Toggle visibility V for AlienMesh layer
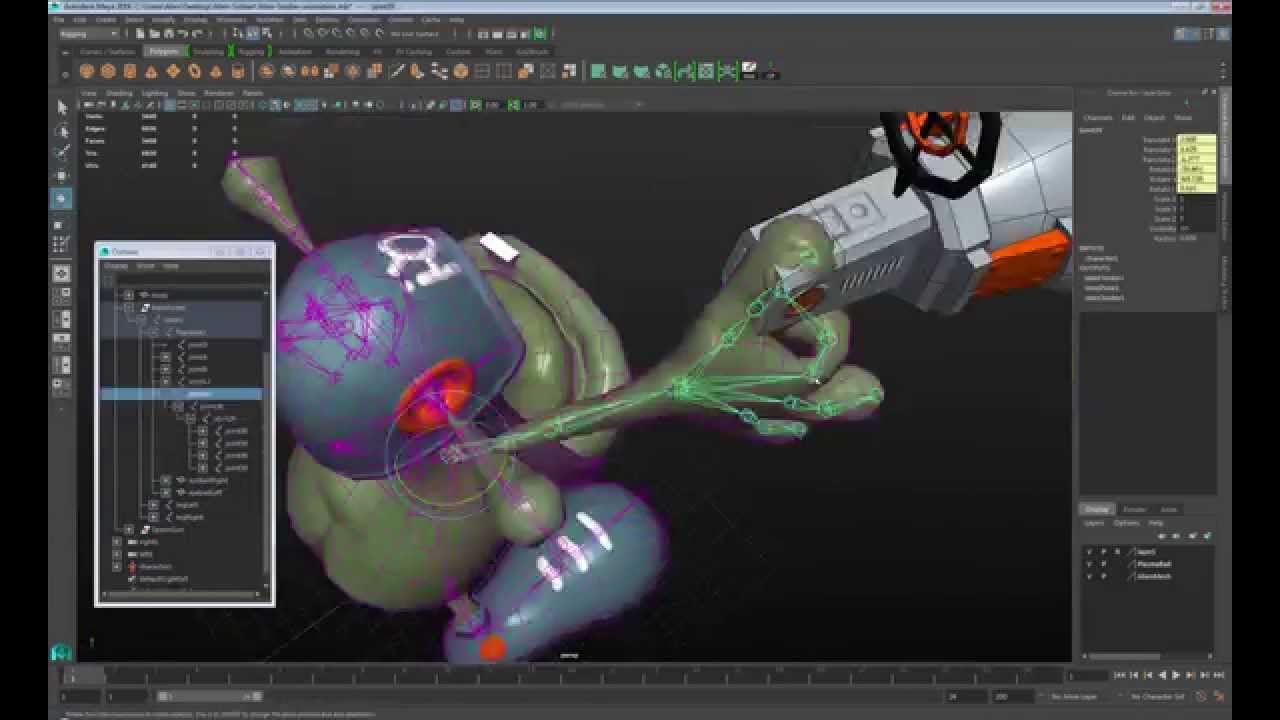The height and width of the screenshot is (720, 1280). click(x=1089, y=576)
